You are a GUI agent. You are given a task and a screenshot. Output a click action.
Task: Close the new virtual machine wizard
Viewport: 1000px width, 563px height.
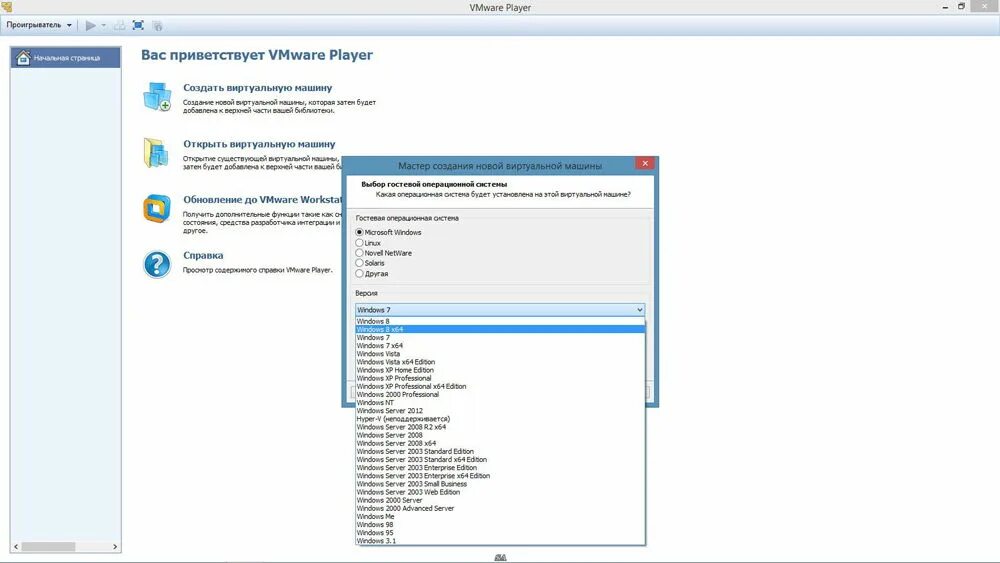[x=645, y=163]
